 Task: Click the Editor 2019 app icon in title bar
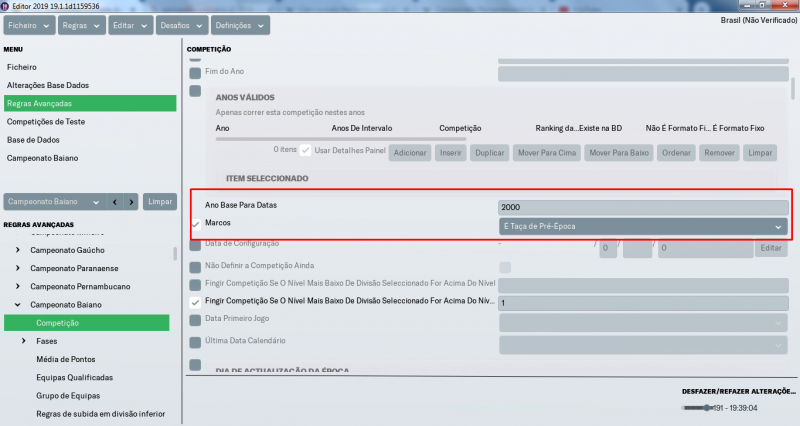[x=5, y=5]
